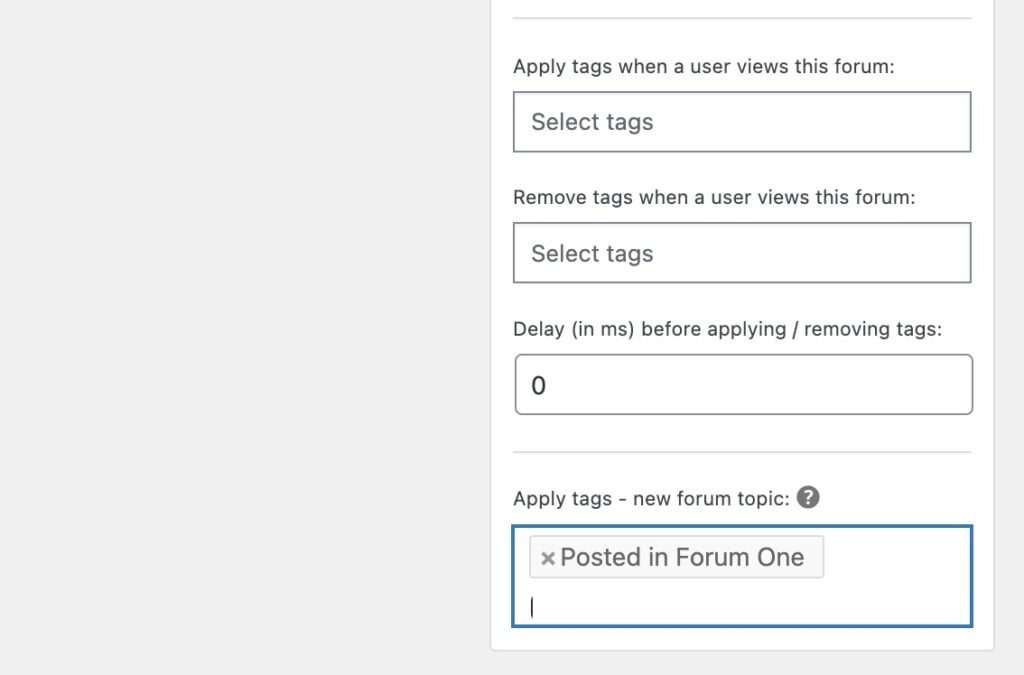The height and width of the screenshot is (675, 1024).
Task: Click the "Apply tags - new forum topic" label
Action: (651, 499)
